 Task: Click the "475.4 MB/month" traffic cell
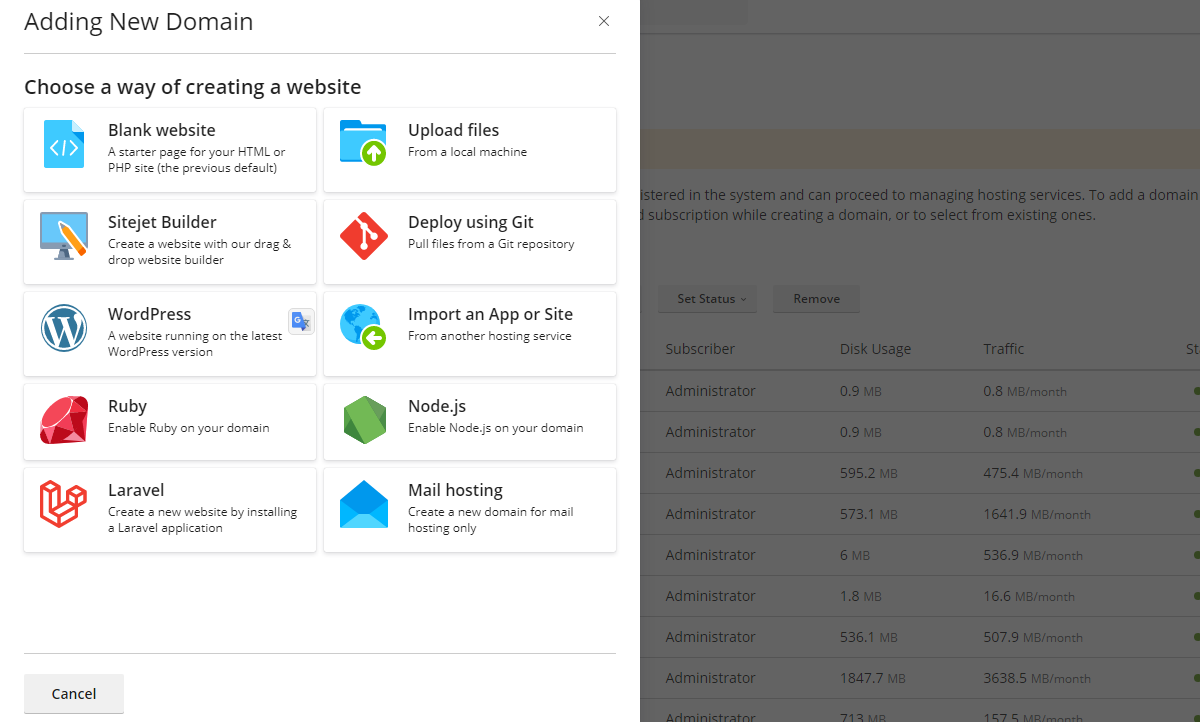point(1033,473)
